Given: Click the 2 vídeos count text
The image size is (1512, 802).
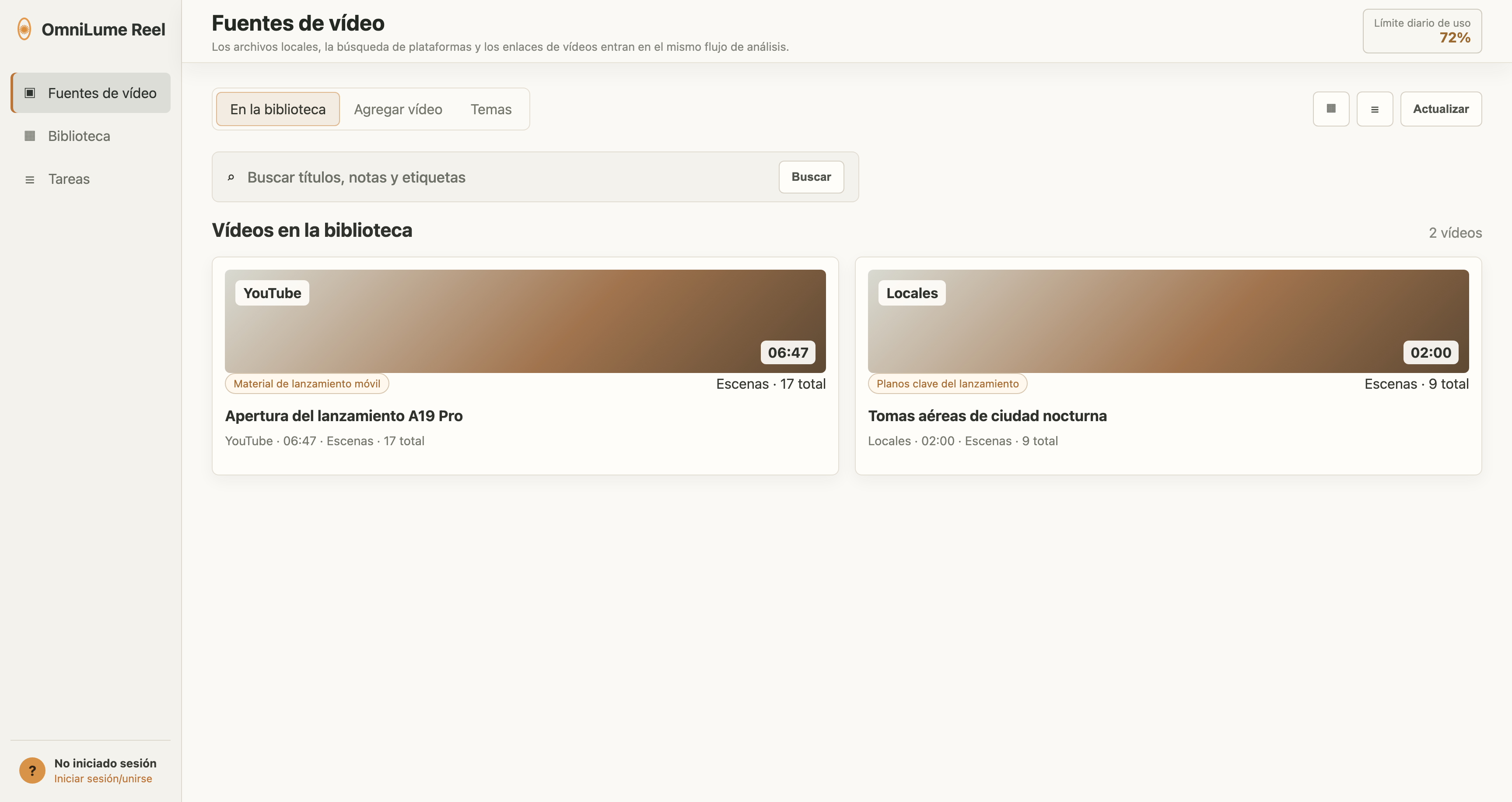Looking at the screenshot, I should 1455,233.
